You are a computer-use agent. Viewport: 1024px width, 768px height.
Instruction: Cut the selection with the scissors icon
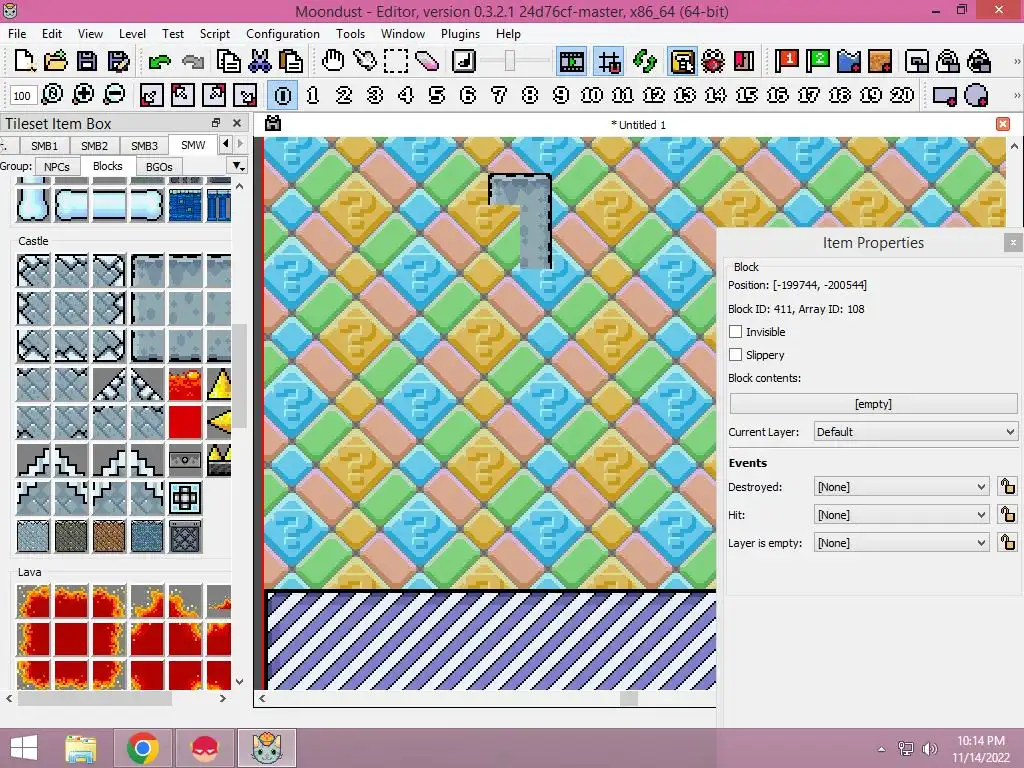click(x=259, y=61)
